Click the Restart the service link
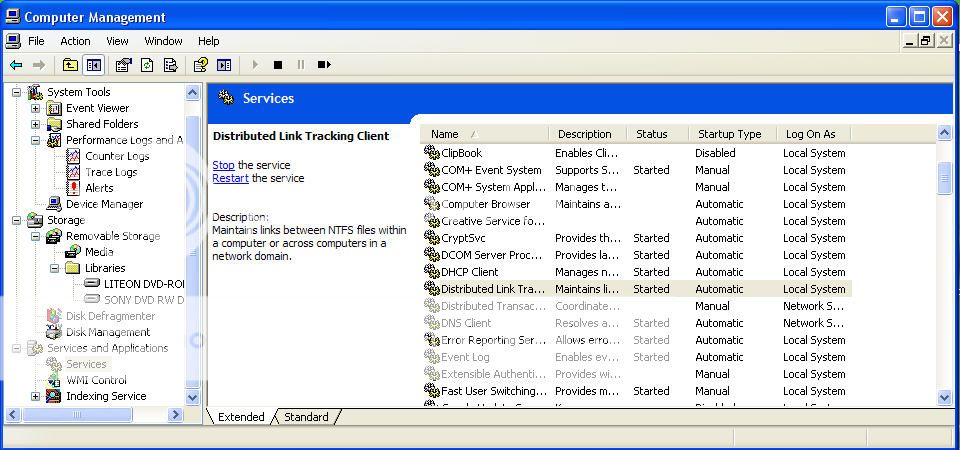 click(x=230, y=178)
